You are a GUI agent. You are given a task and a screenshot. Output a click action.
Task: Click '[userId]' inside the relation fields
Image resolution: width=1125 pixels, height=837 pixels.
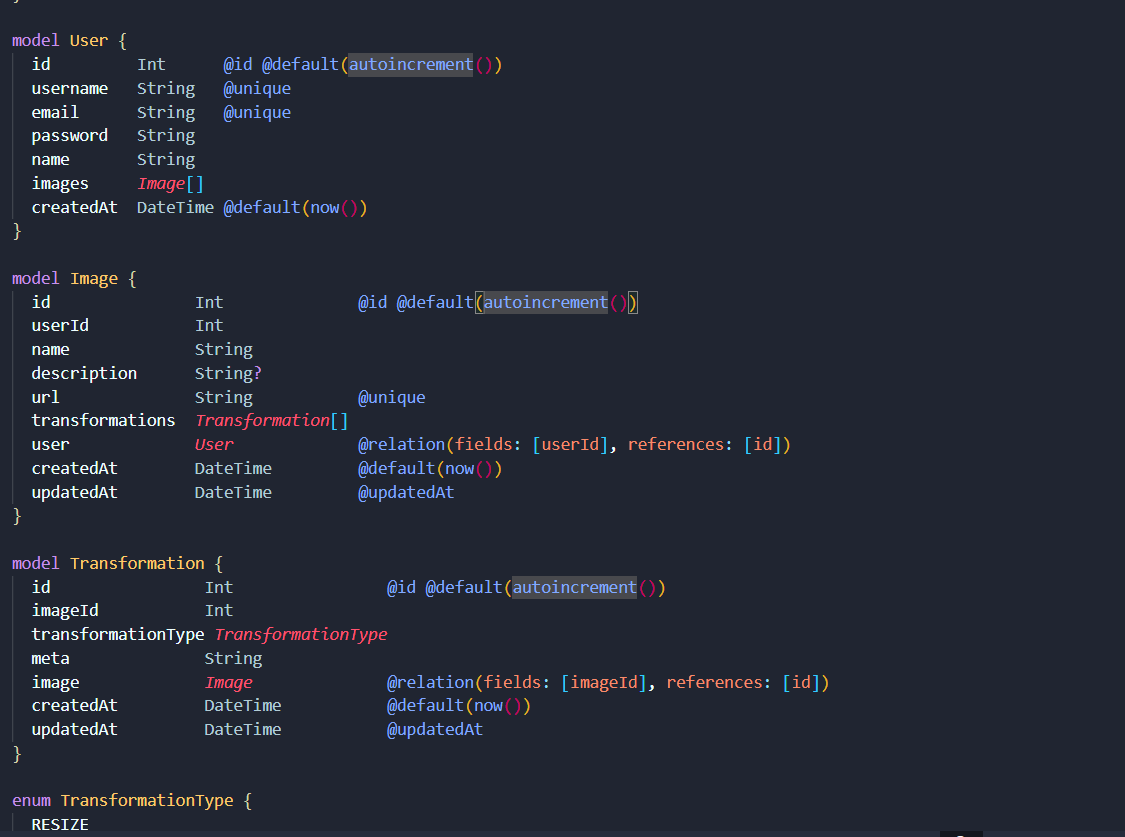point(570,445)
